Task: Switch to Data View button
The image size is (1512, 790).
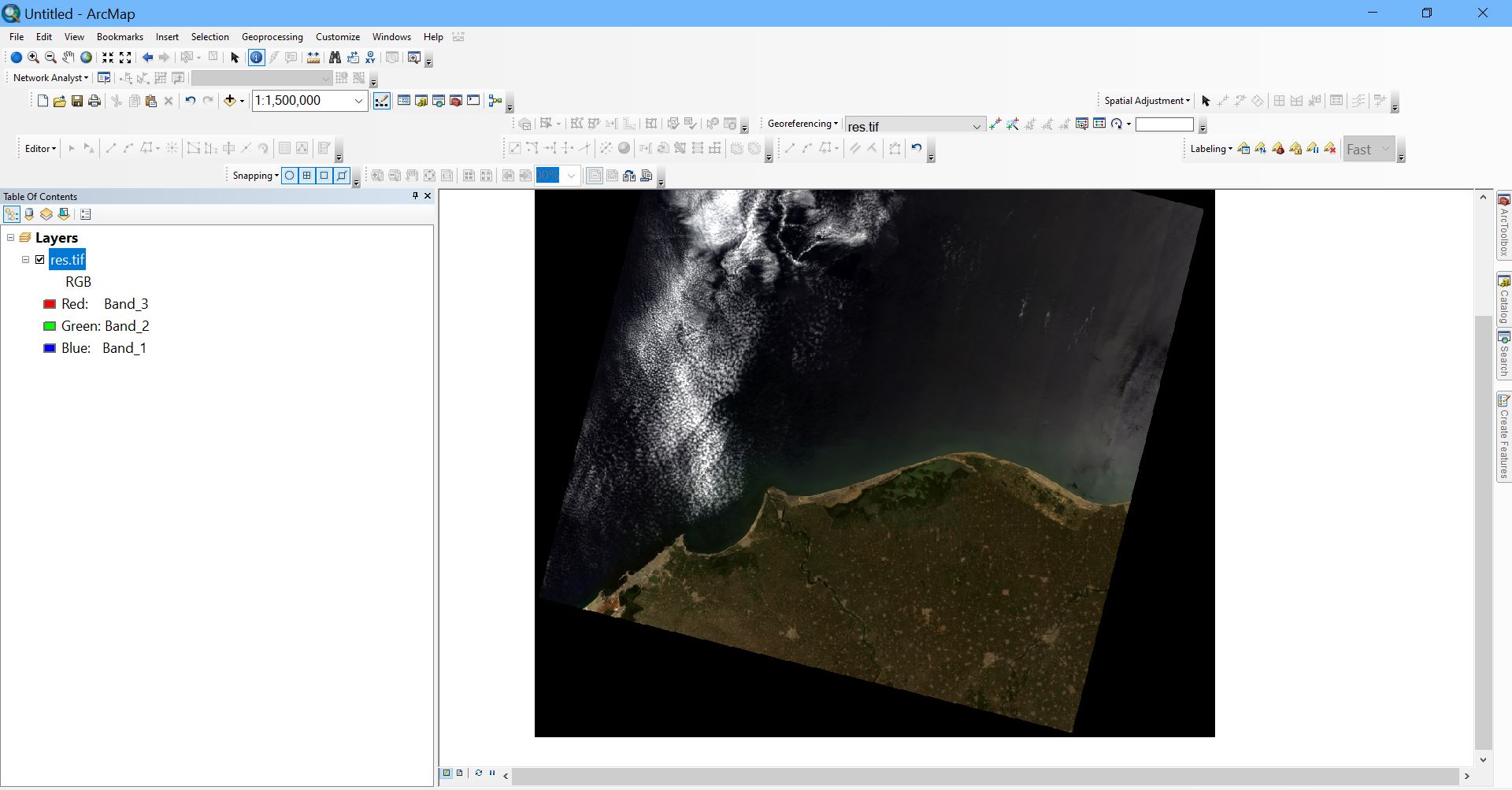Action: 447,773
